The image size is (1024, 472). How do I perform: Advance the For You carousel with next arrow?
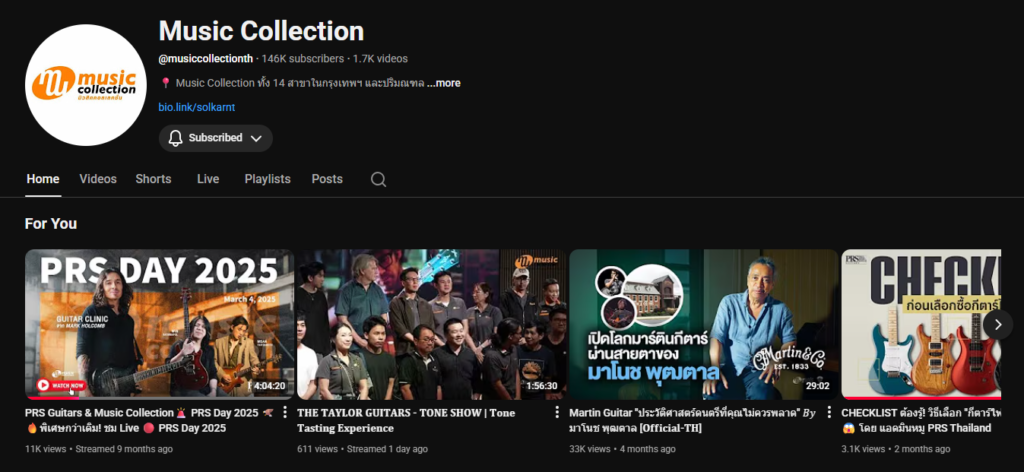pyautogui.click(x=997, y=324)
